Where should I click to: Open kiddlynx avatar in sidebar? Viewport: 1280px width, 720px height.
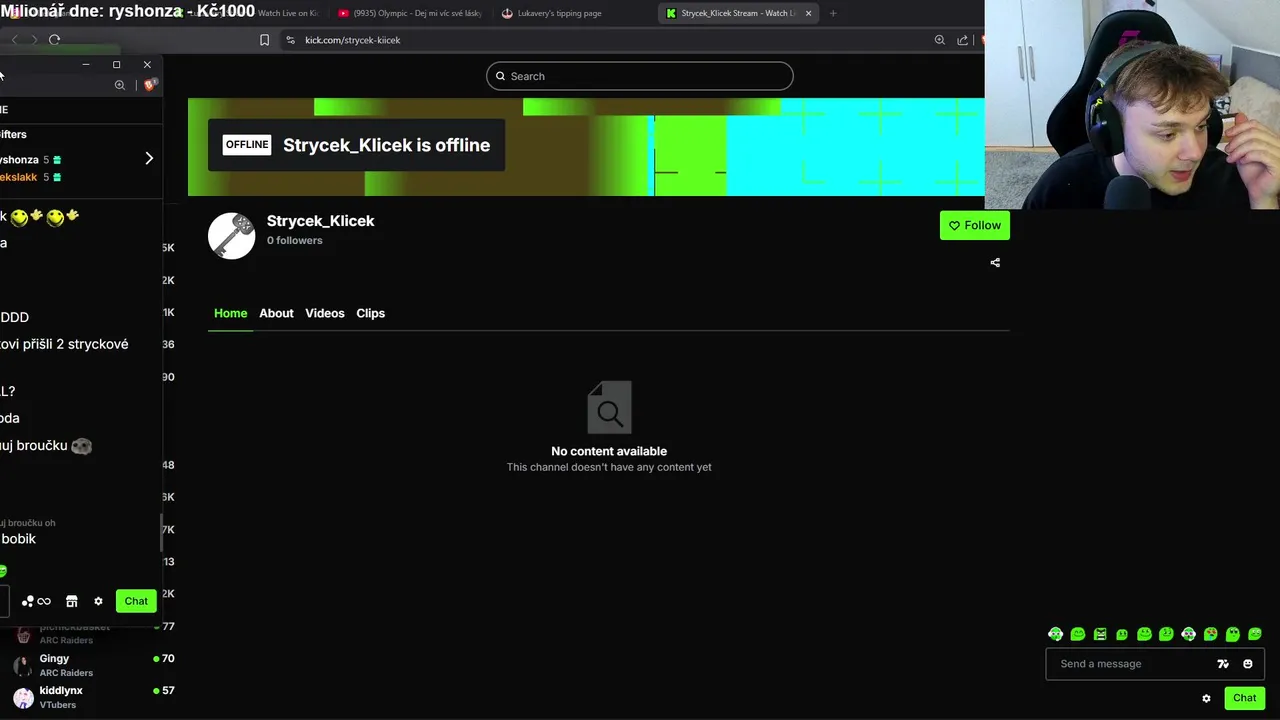pos(23,697)
